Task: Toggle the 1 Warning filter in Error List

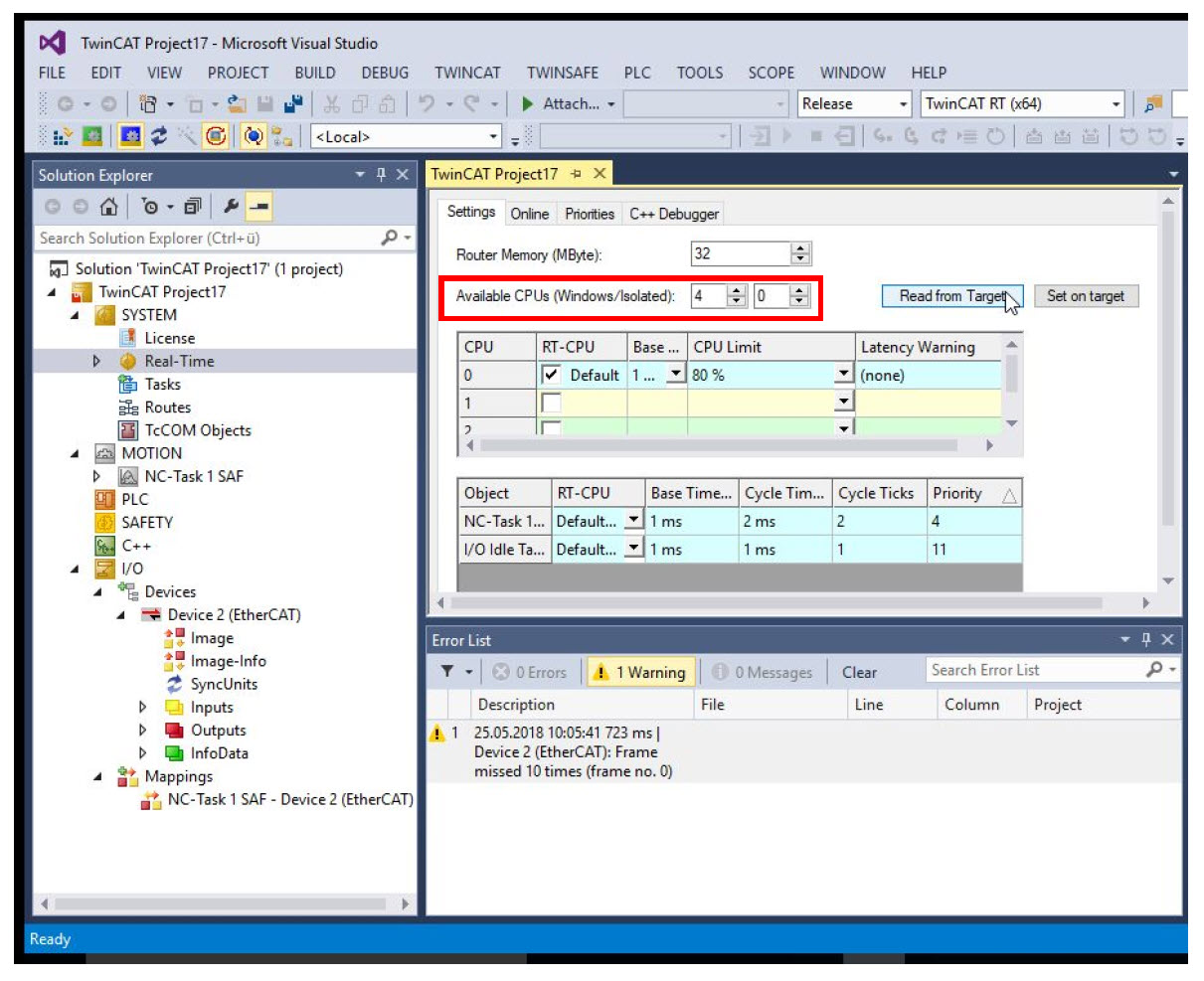Action: click(x=641, y=672)
